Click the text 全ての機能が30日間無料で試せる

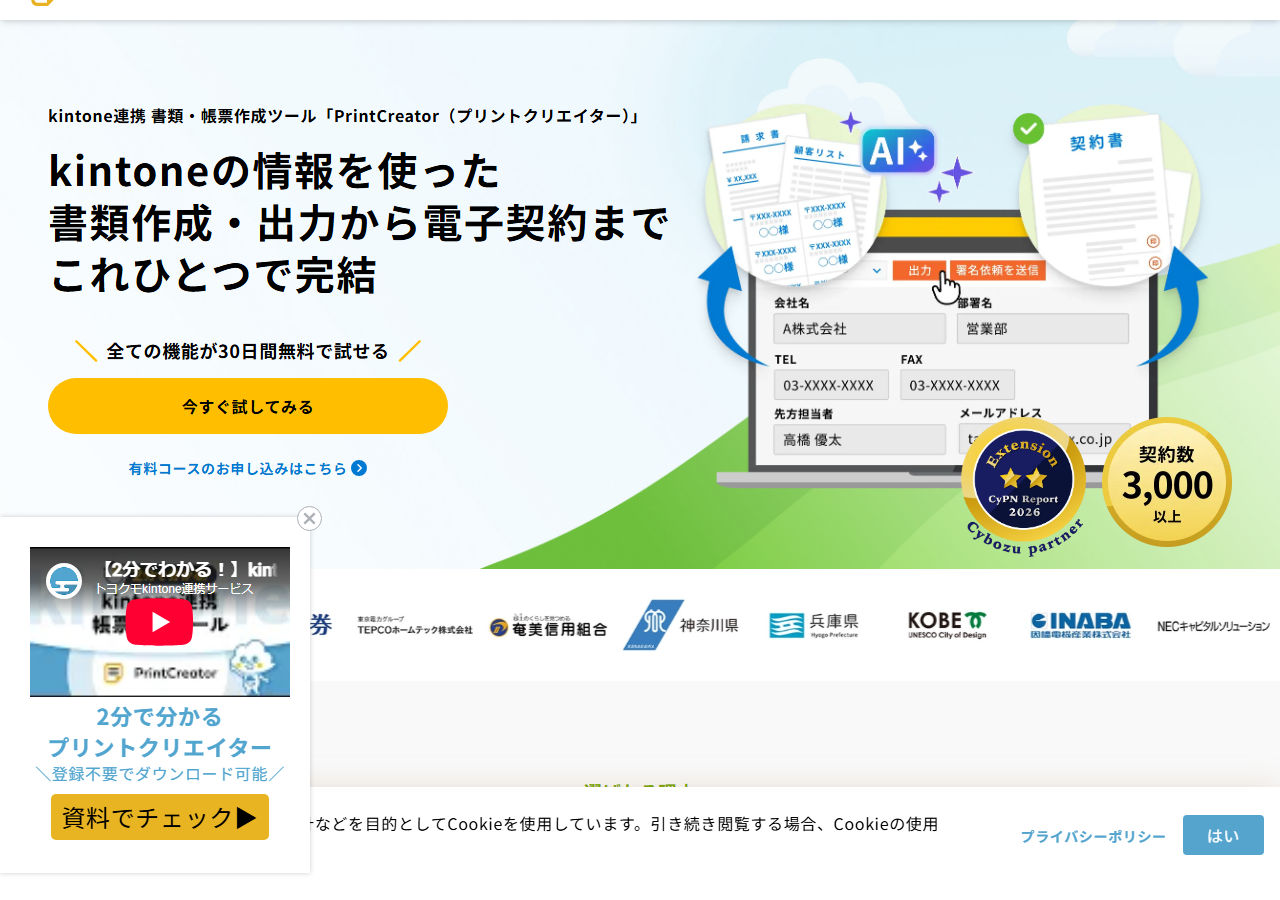click(x=248, y=351)
